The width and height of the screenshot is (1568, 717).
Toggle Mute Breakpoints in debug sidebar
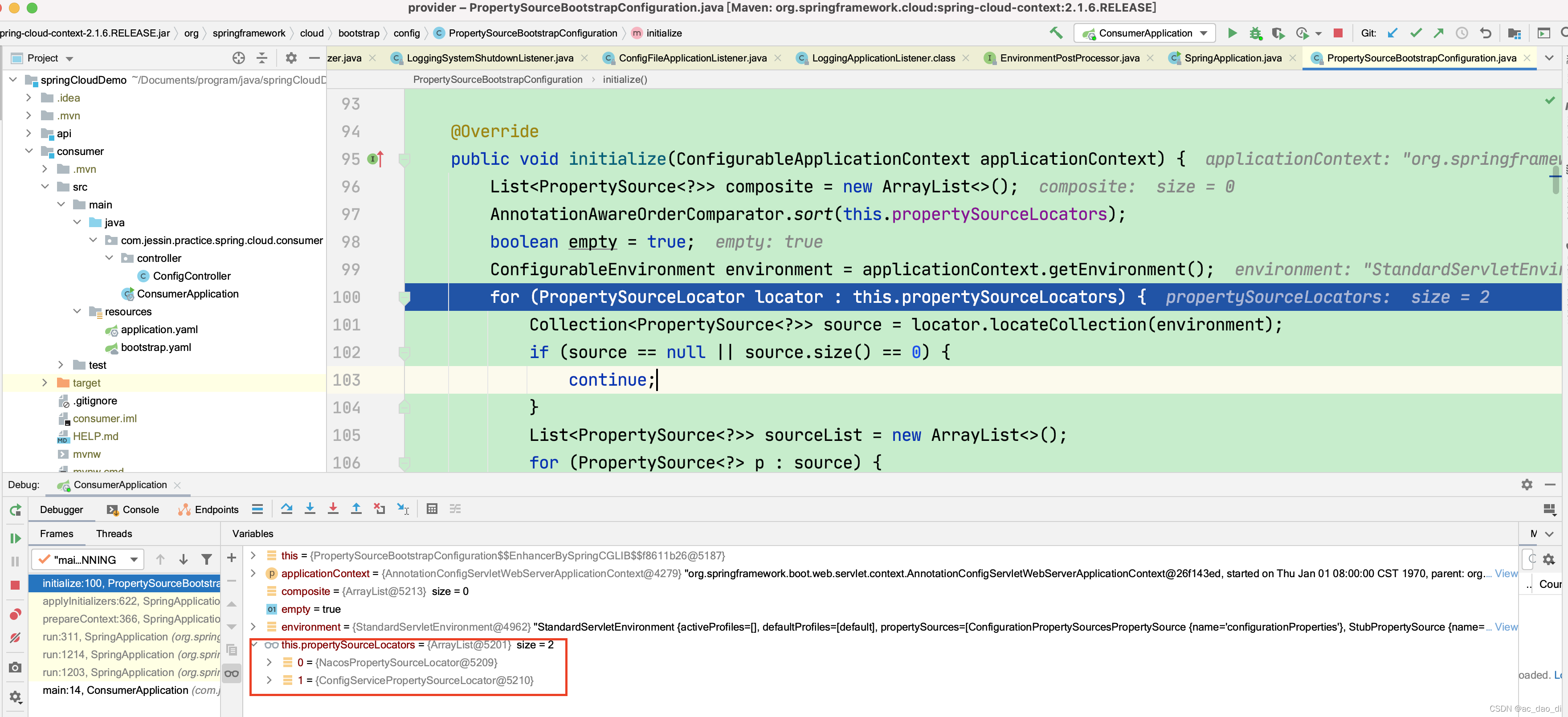click(15, 637)
